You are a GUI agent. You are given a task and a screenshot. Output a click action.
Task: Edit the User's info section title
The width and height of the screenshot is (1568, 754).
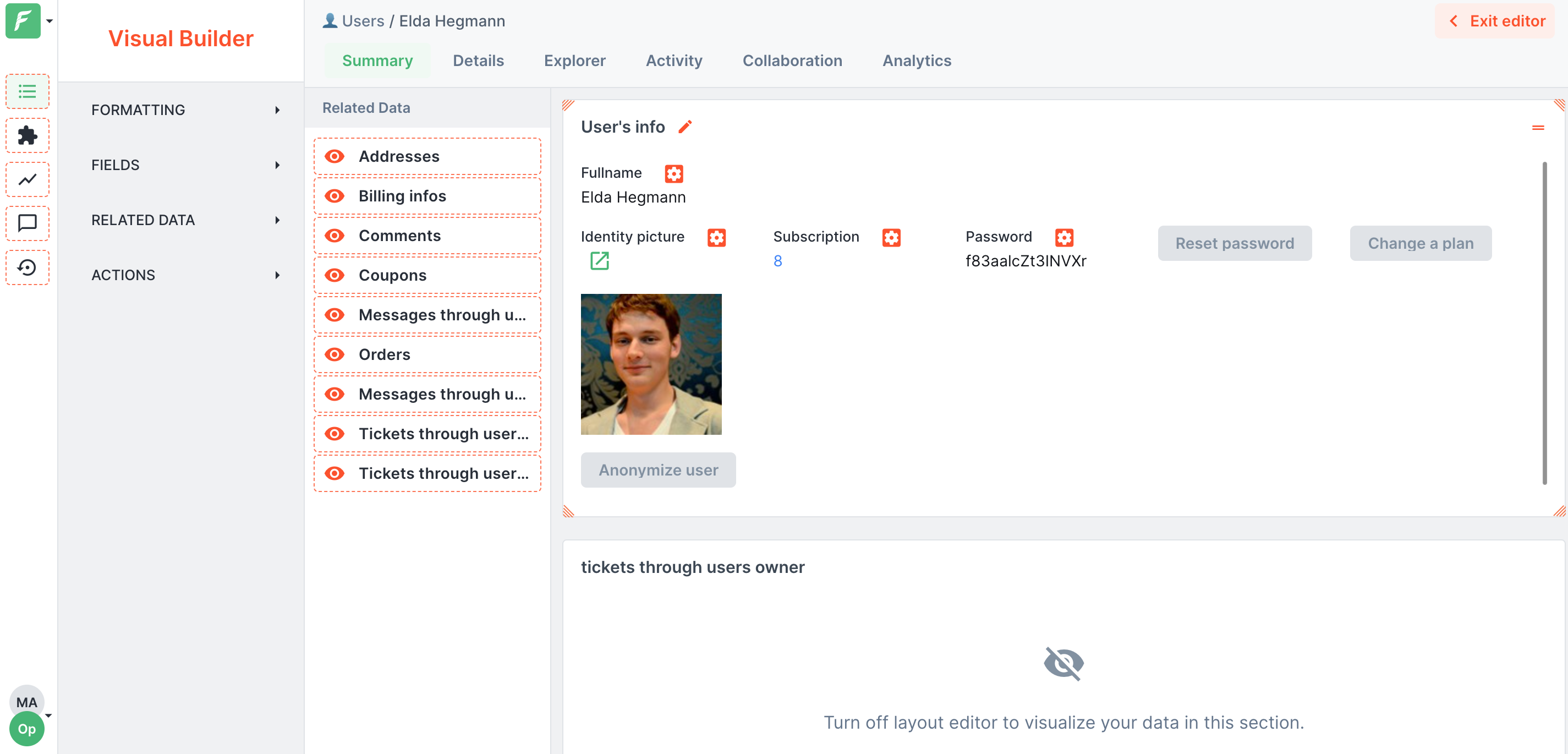(685, 127)
